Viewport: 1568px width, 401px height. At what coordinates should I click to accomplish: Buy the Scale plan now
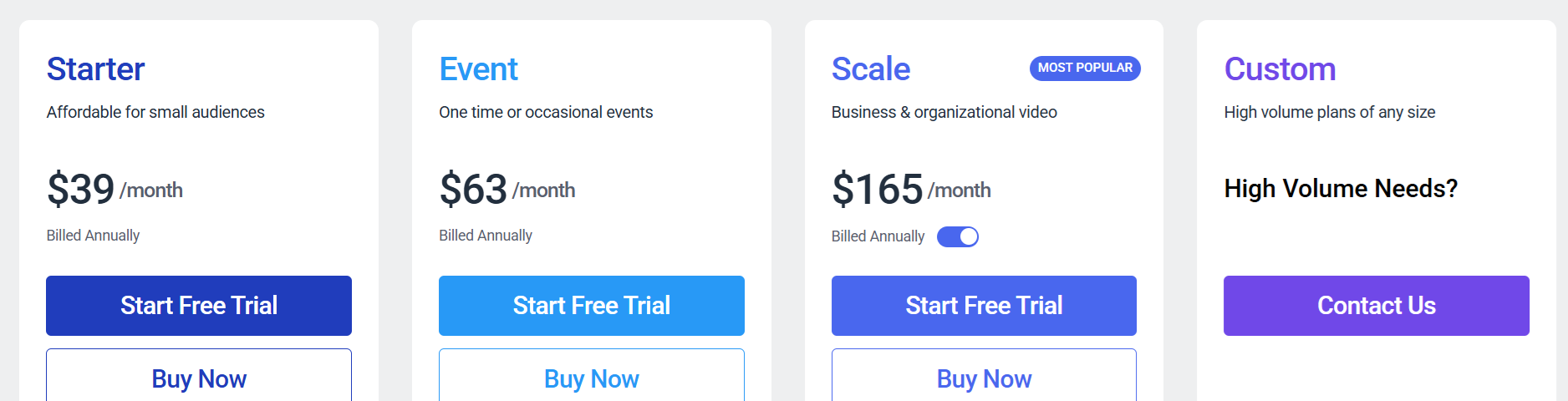984,378
